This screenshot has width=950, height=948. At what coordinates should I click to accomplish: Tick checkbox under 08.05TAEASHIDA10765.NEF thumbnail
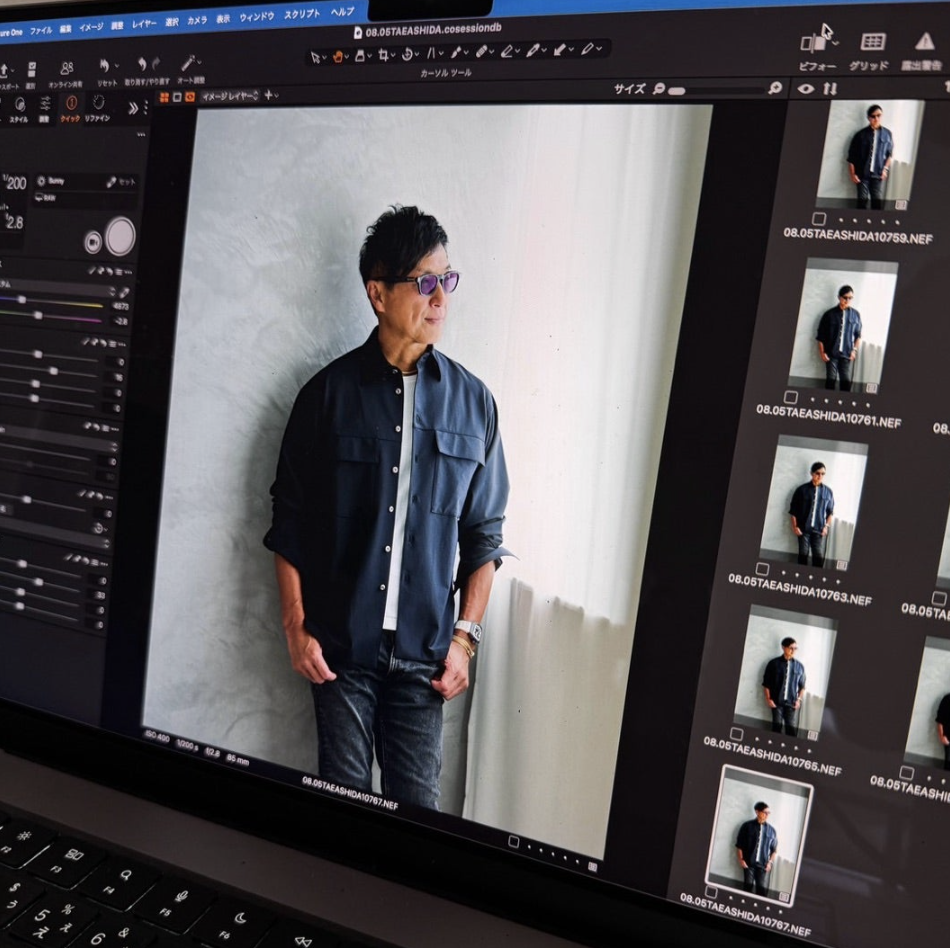(x=736, y=734)
